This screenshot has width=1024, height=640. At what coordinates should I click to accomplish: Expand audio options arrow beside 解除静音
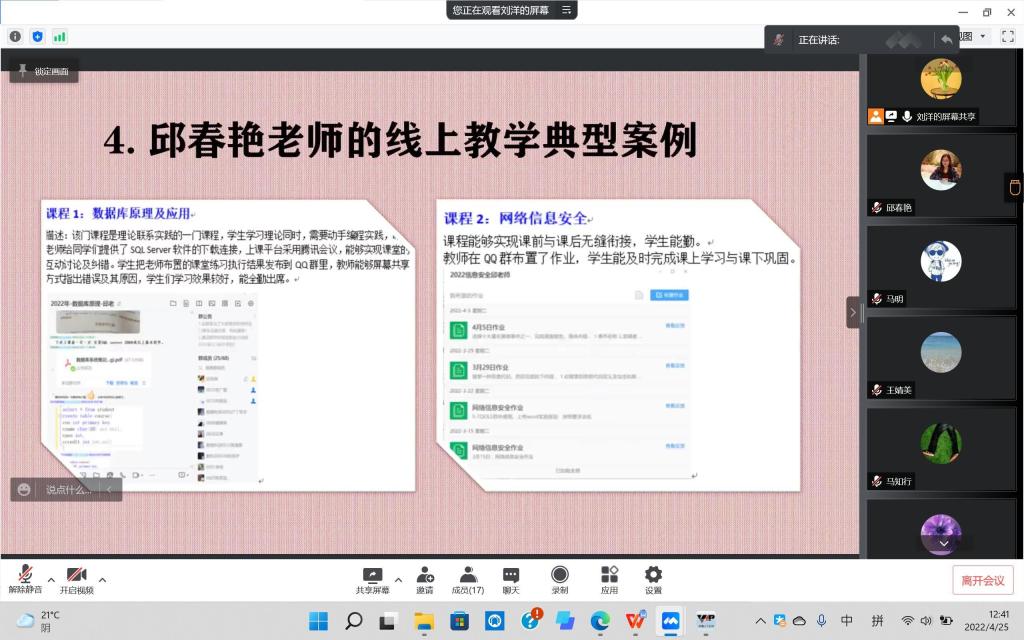click(x=51, y=579)
